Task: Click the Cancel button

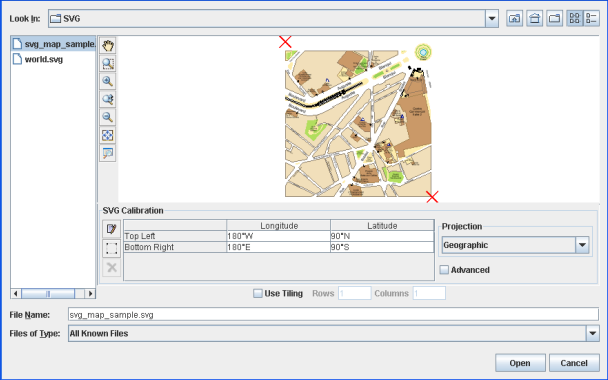Action: [574, 363]
